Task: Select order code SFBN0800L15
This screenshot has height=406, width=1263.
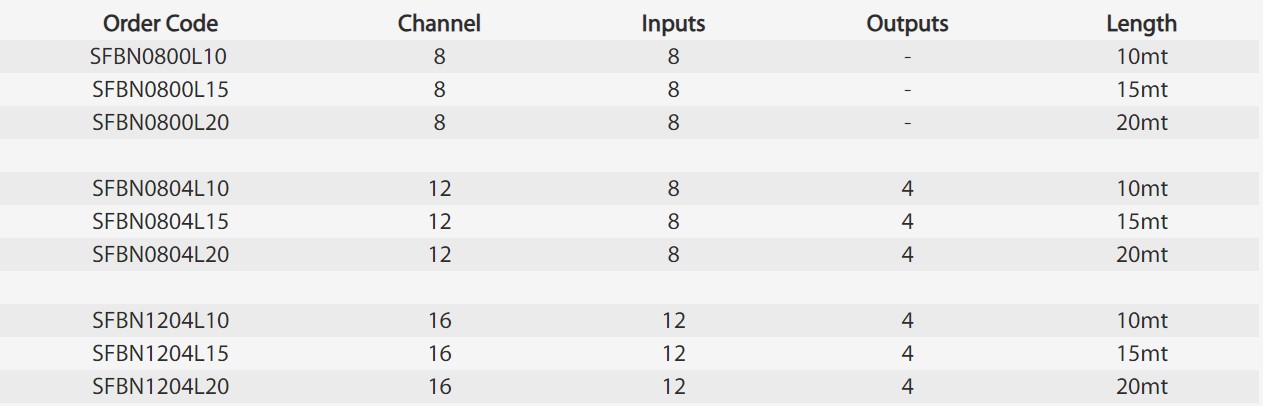Action: (160, 90)
